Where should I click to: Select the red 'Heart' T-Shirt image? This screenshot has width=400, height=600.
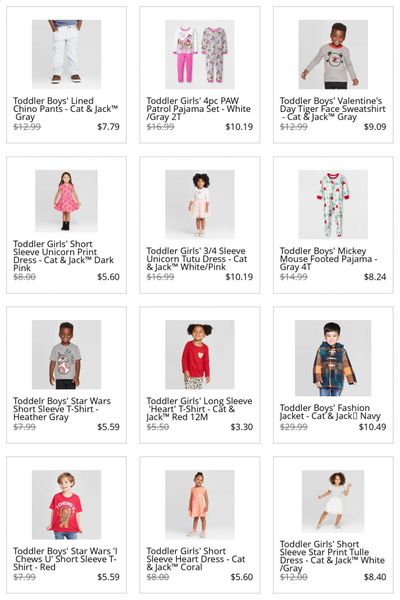point(199,354)
